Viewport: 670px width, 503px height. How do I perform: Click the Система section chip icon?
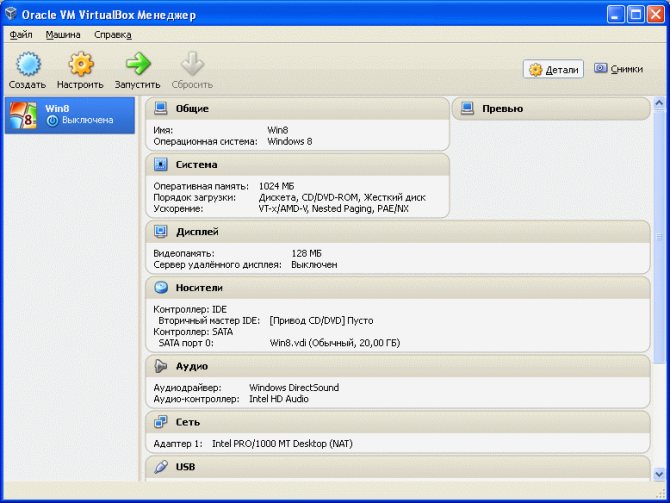pos(161,165)
